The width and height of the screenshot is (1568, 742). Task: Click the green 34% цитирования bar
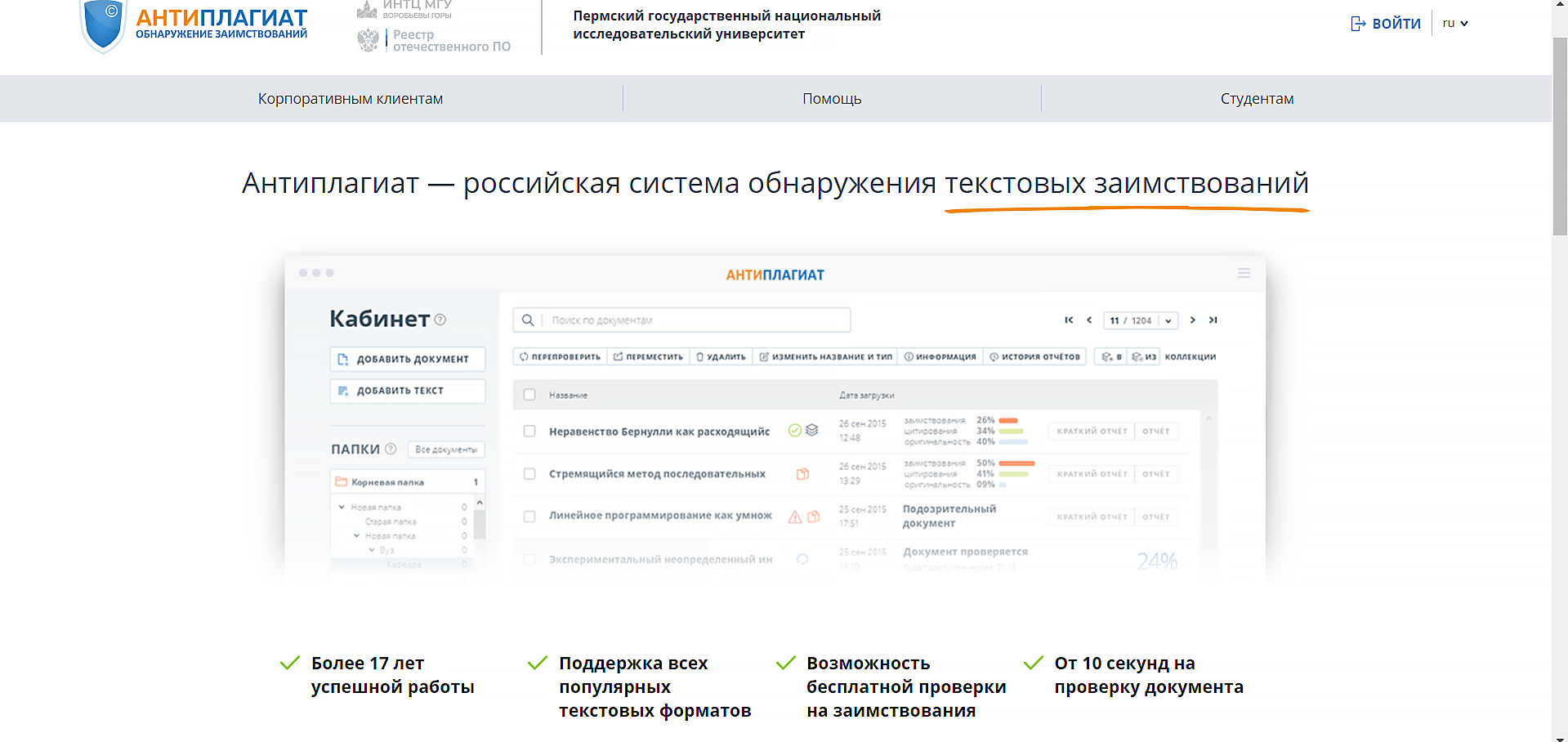pos(1012,431)
